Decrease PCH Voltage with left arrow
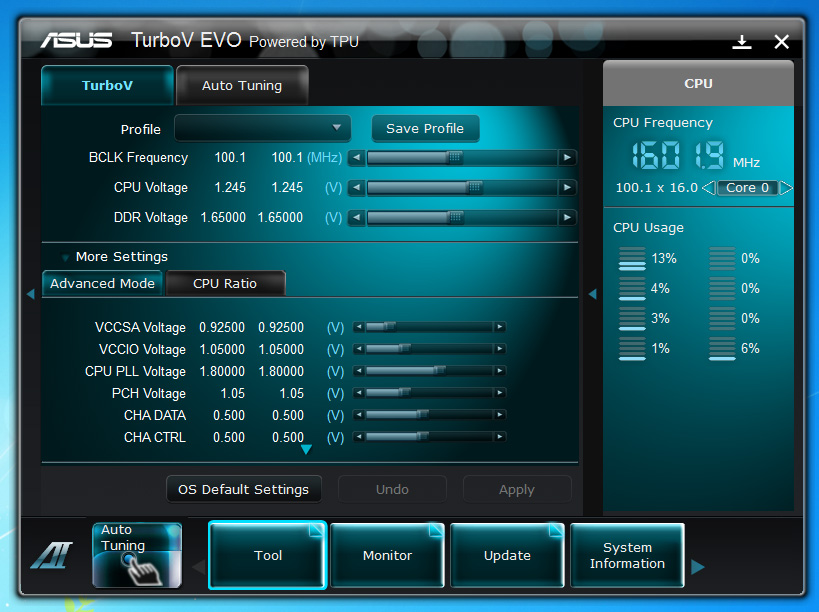This screenshot has height=612, width=819. coord(359,393)
